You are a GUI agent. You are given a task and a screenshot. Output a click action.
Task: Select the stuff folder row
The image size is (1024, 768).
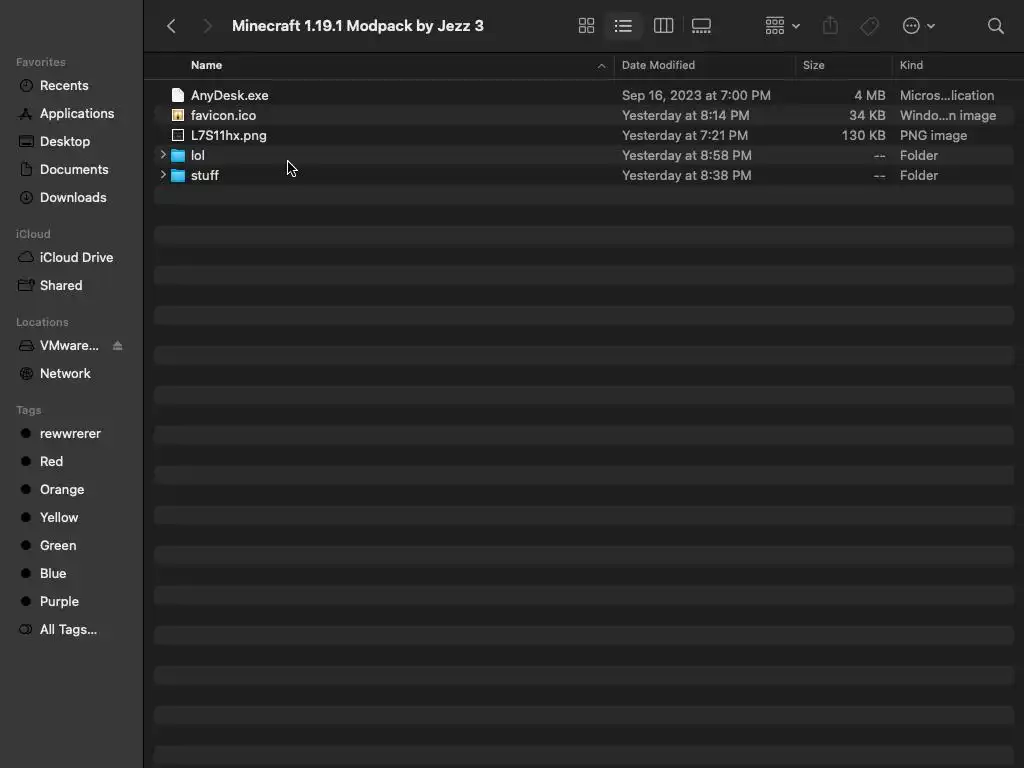click(584, 176)
